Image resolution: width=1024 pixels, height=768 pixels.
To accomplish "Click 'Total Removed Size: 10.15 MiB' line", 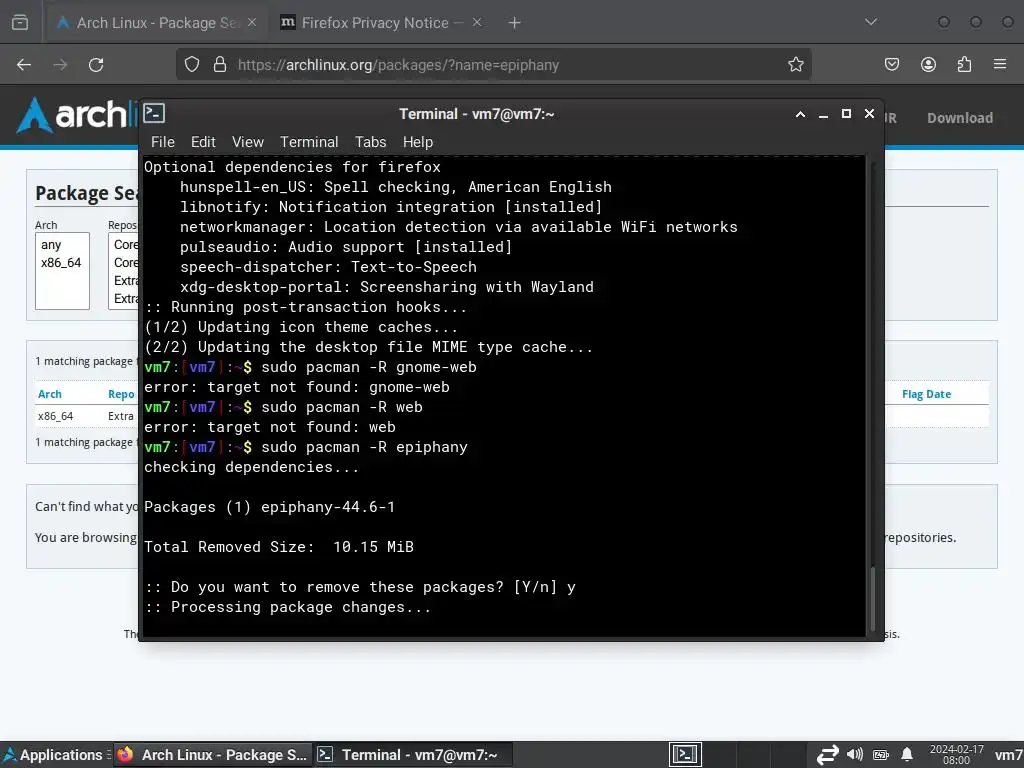I will [279, 547].
